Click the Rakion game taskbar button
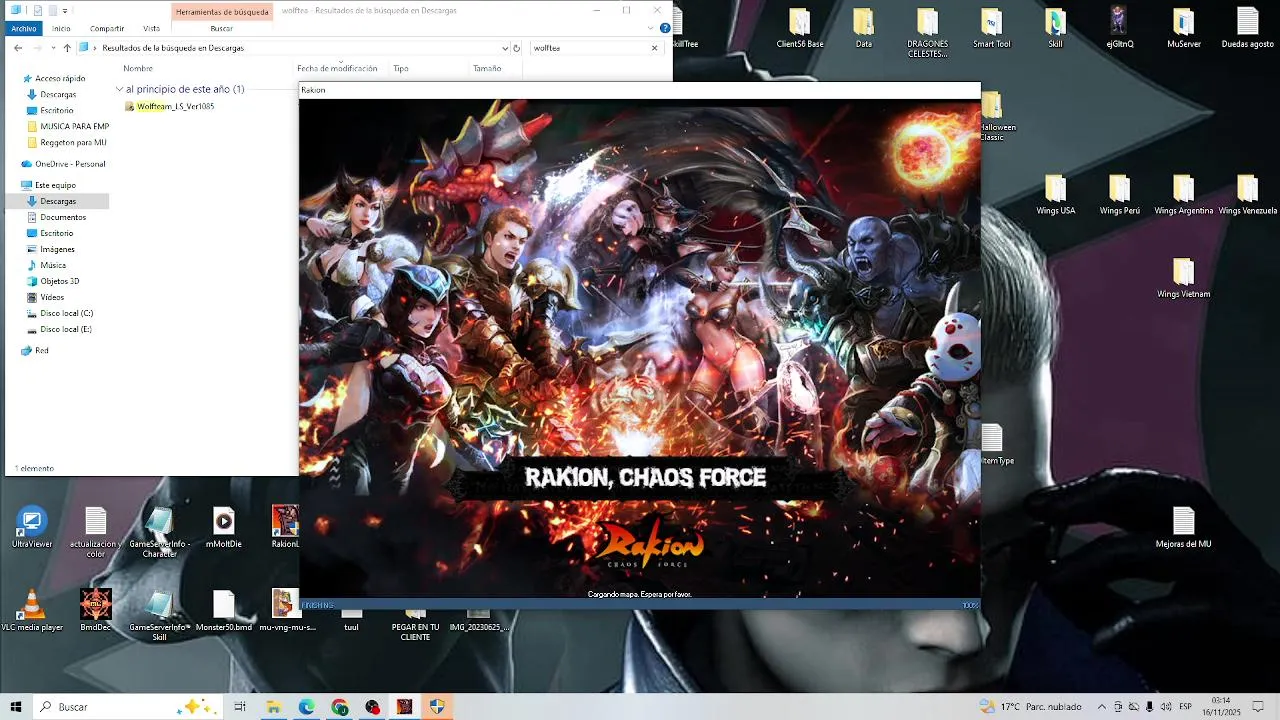Image resolution: width=1280 pixels, height=720 pixels. point(404,707)
